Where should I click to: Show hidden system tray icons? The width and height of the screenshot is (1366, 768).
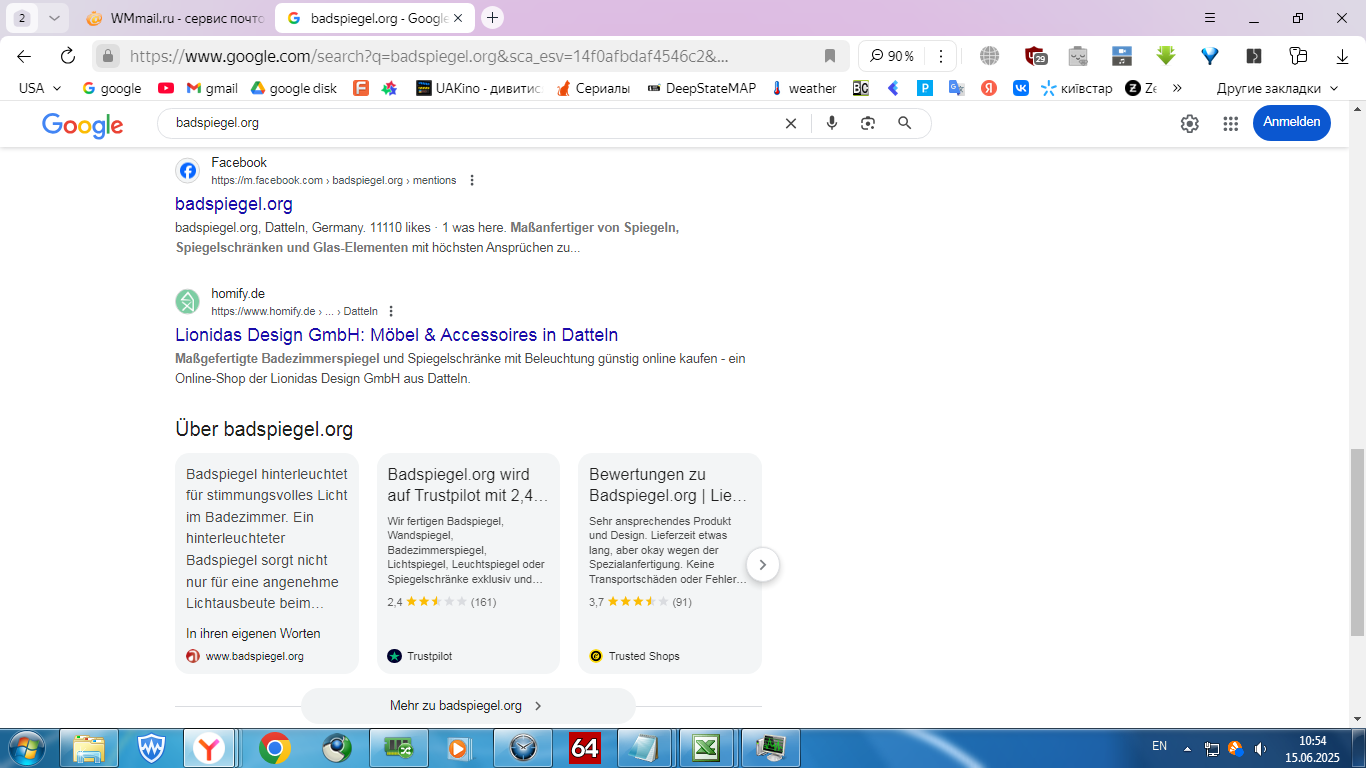click(x=1187, y=748)
